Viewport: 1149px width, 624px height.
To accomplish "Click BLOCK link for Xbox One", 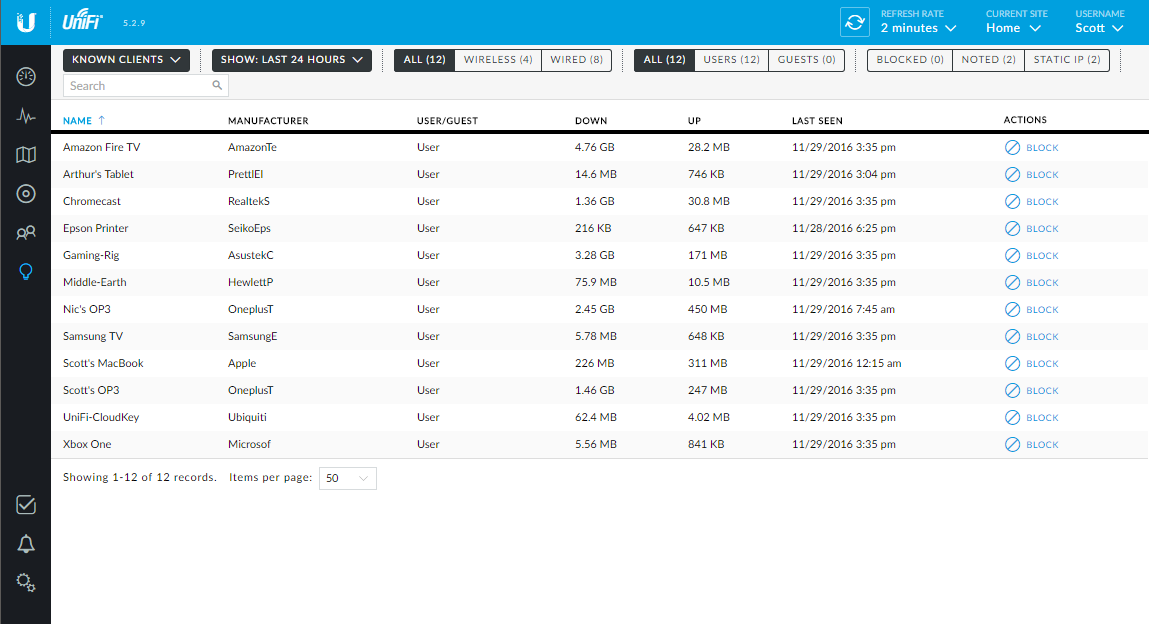I will (1042, 445).
